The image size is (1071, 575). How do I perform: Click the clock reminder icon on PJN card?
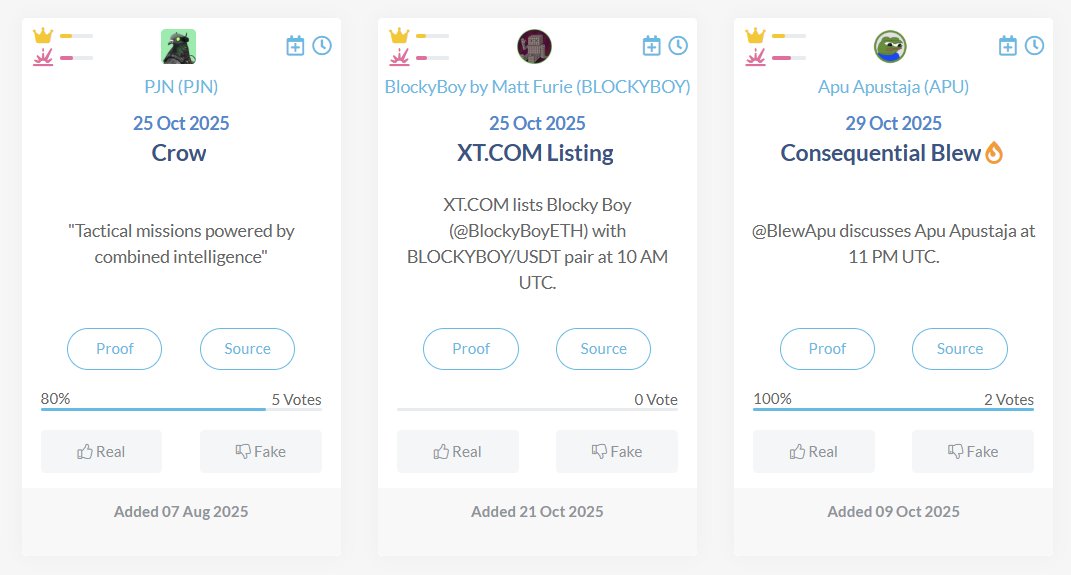(x=322, y=46)
